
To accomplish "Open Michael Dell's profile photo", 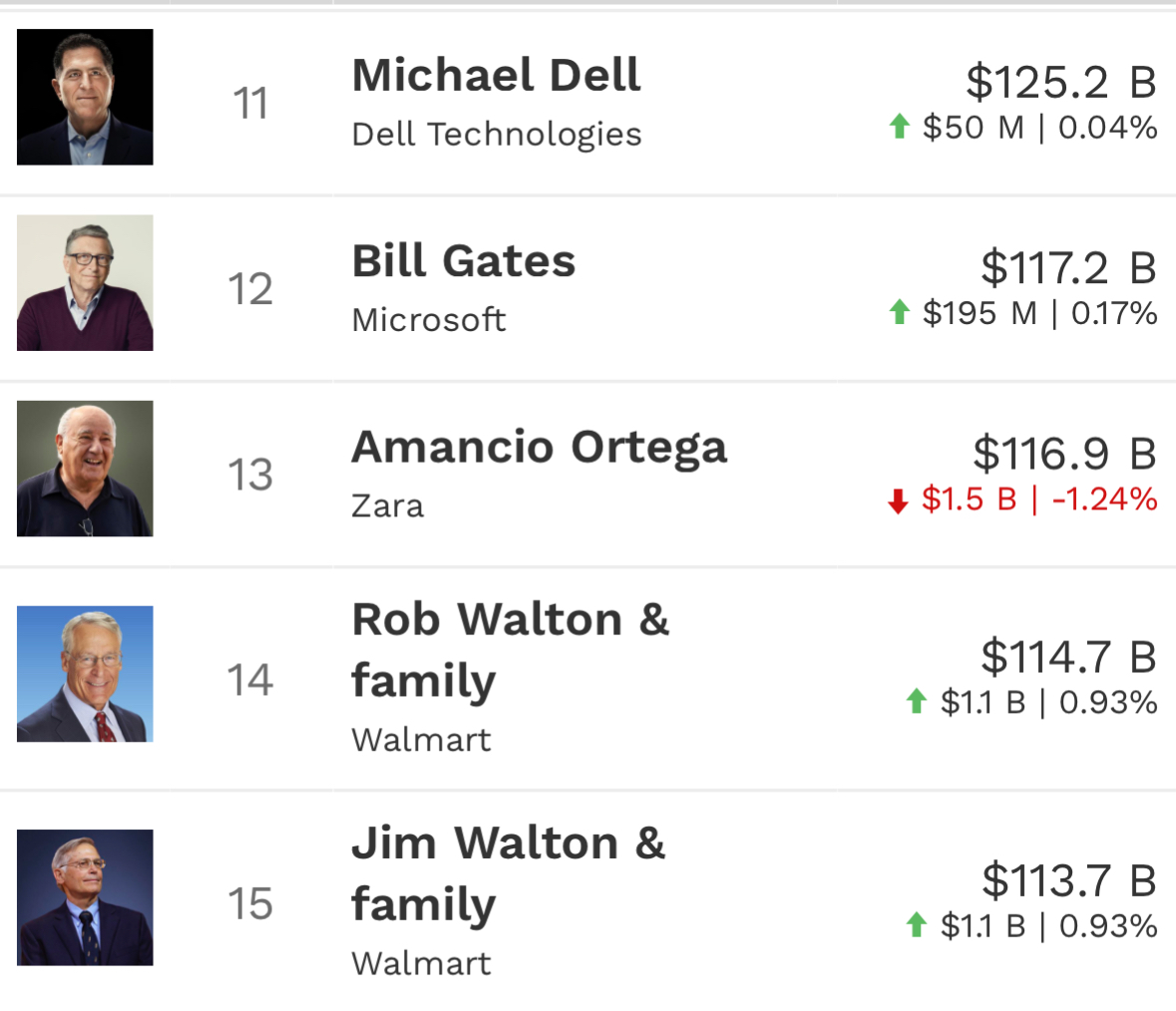I will (85, 97).
